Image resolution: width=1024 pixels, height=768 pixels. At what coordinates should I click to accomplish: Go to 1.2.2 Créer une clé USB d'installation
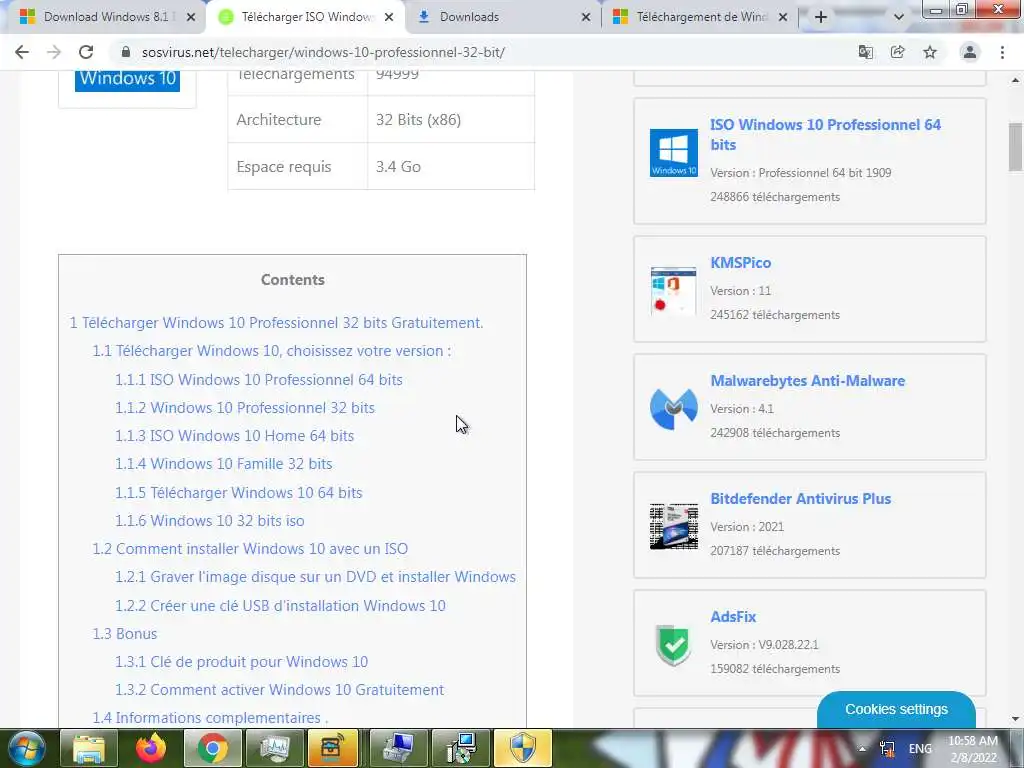[x=280, y=605]
